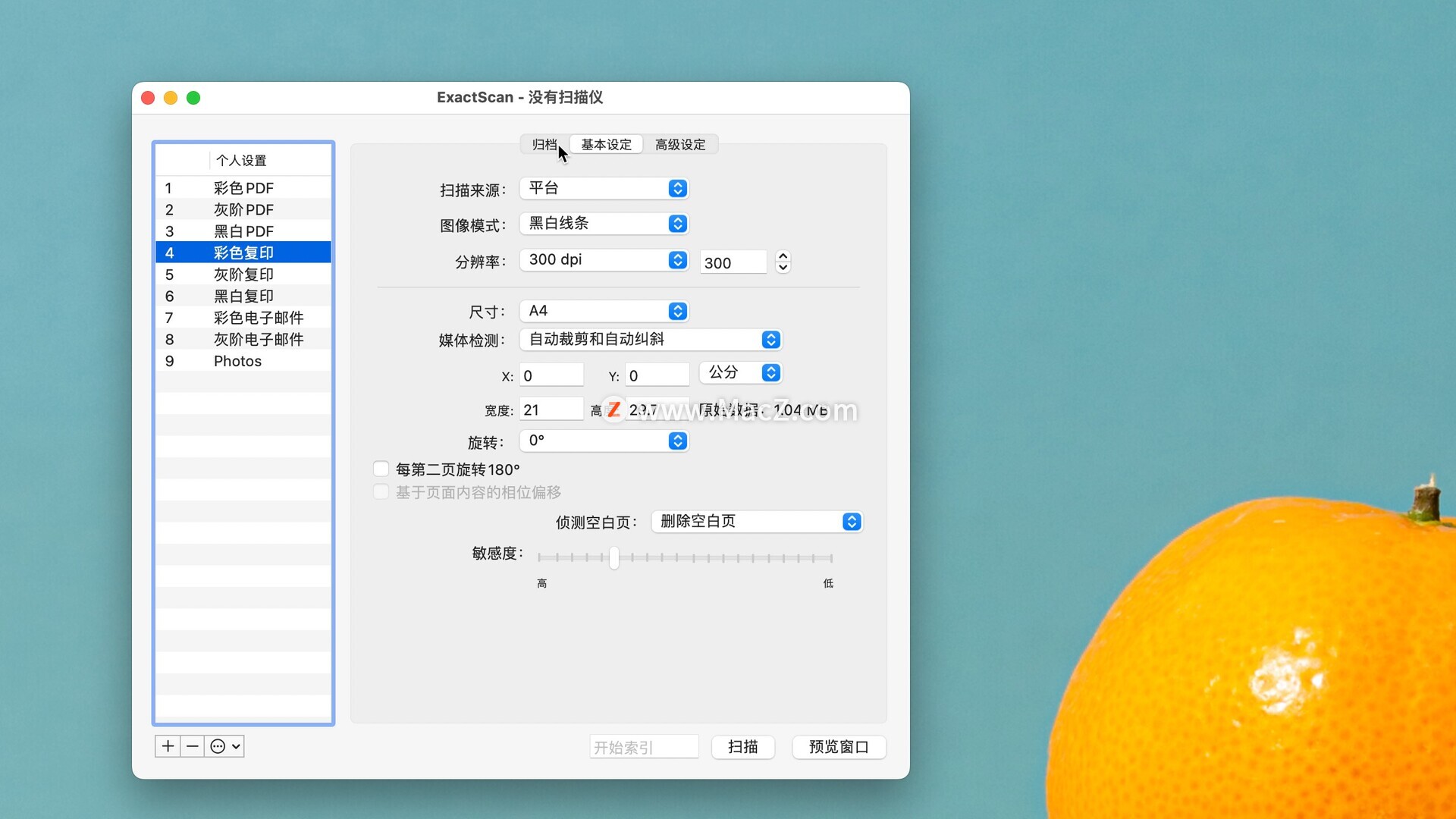Screen dimensions: 1456x819
Task: Select the 灰阶PDF profile
Action: 243,209
